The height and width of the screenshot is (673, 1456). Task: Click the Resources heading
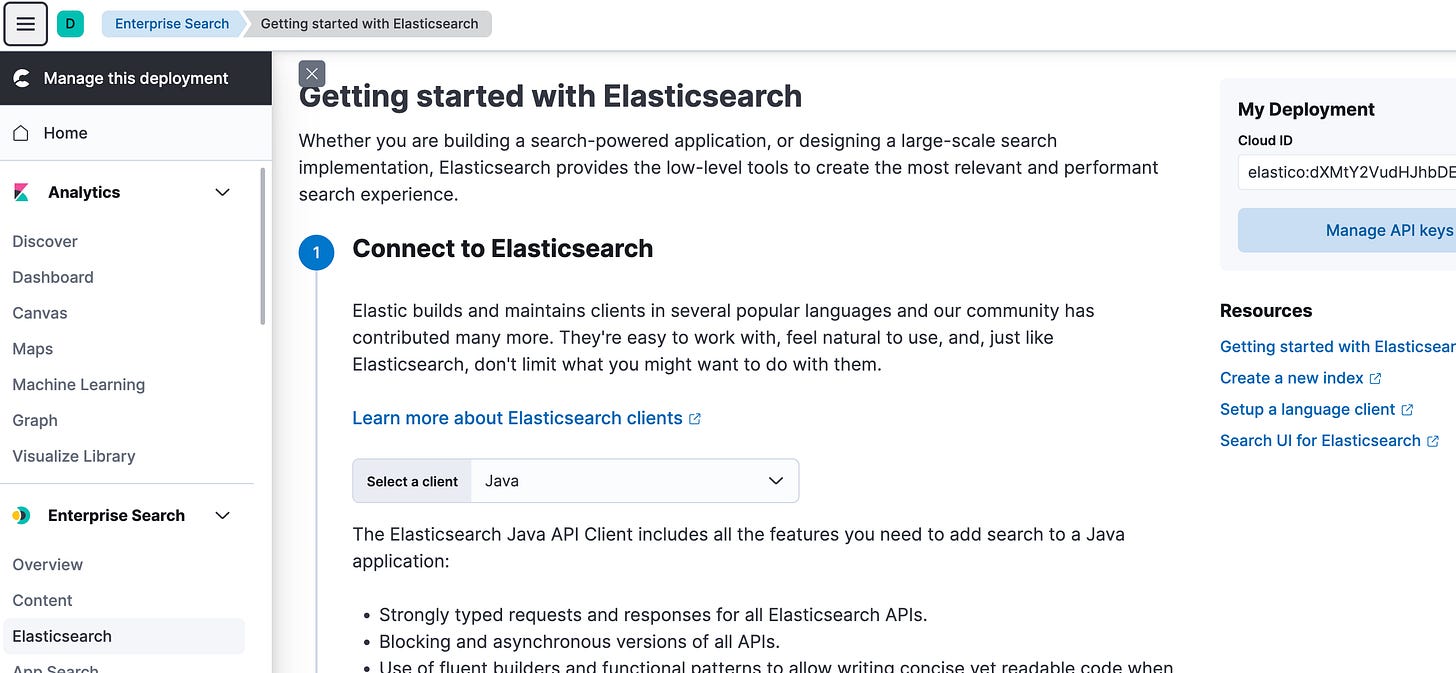[1266, 311]
